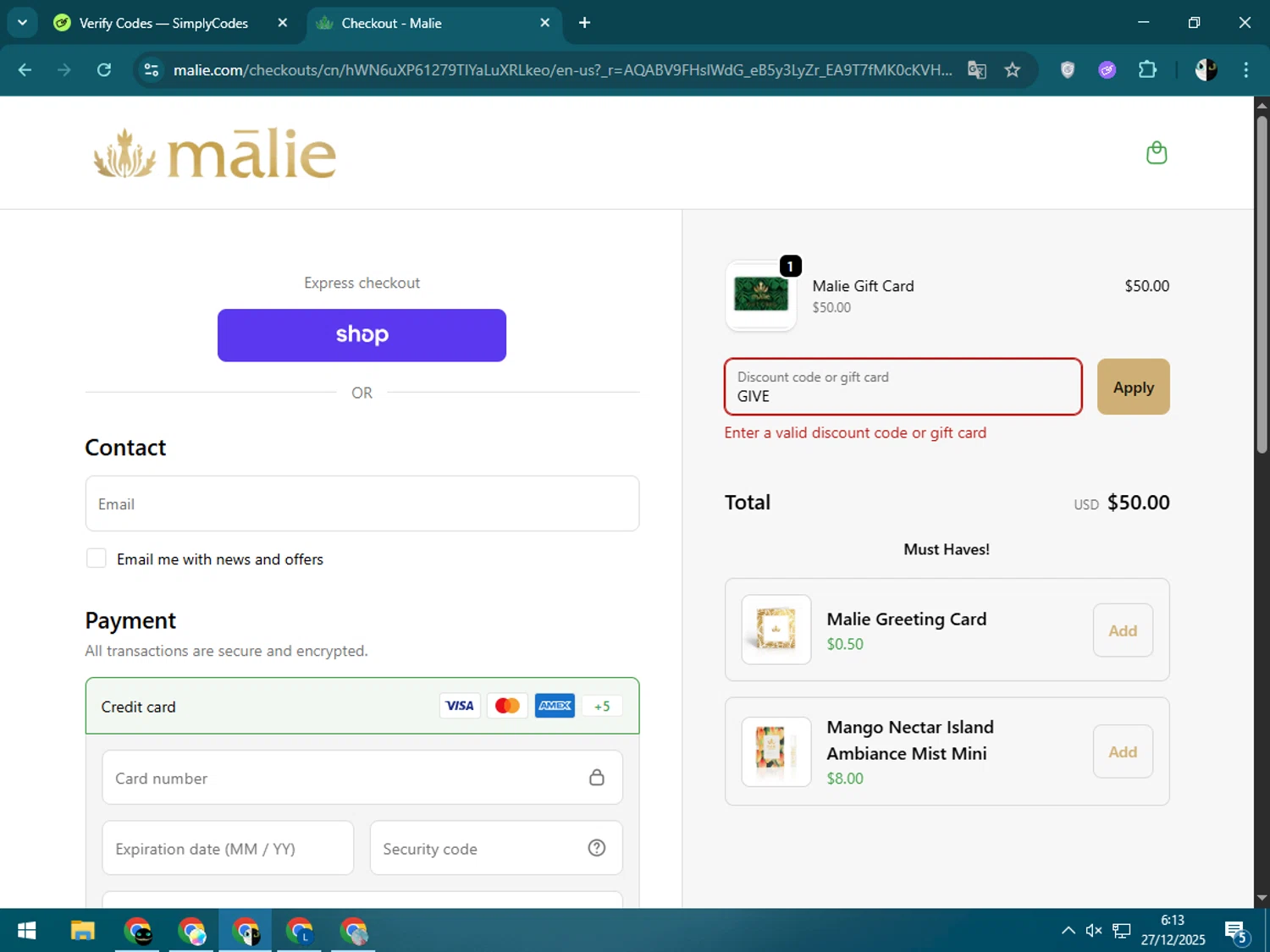Open Chrome's three-dot menu
The height and width of the screenshot is (952, 1270).
1245,70
